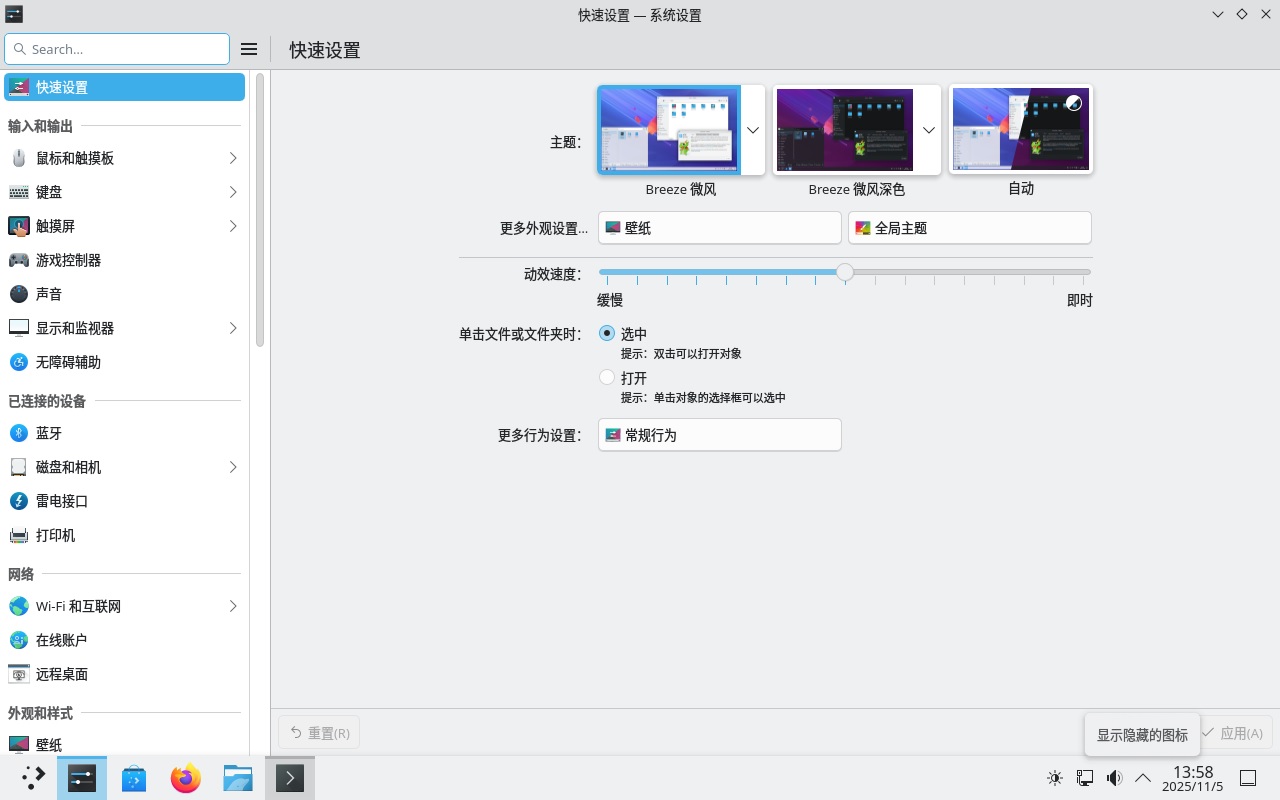Launch Firefox from the taskbar

(x=185, y=777)
